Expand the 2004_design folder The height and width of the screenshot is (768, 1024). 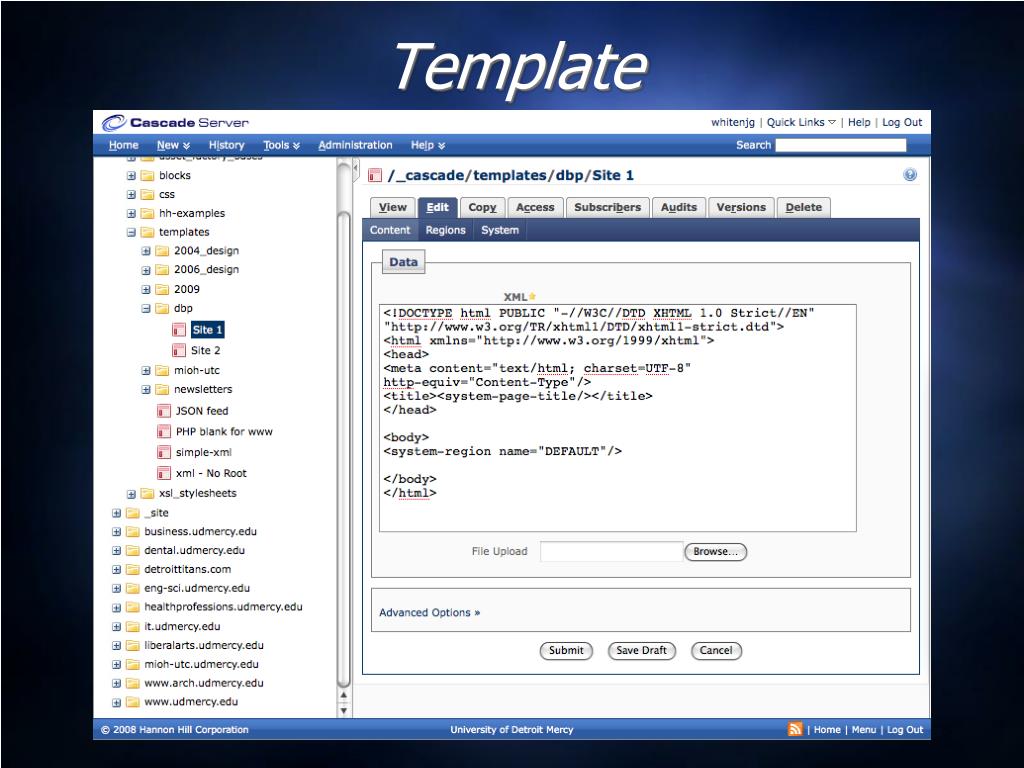[146, 251]
